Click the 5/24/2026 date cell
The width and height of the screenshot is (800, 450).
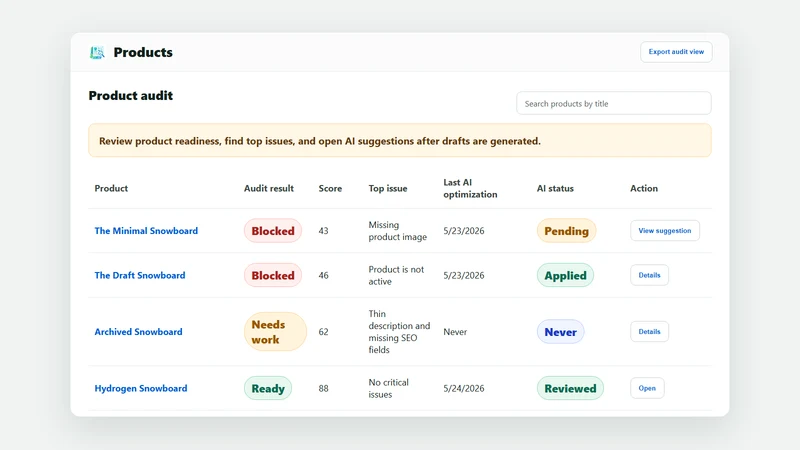(x=464, y=388)
